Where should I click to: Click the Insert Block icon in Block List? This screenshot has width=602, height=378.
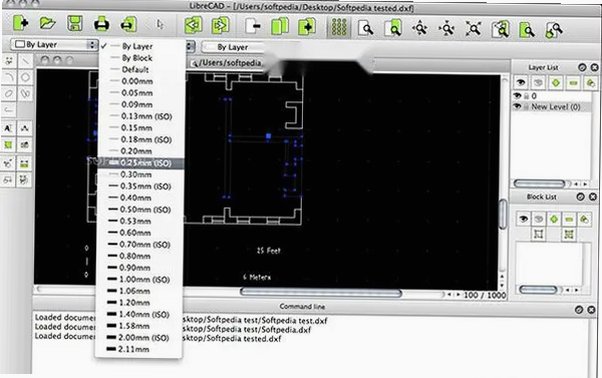(x=569, y=234)
